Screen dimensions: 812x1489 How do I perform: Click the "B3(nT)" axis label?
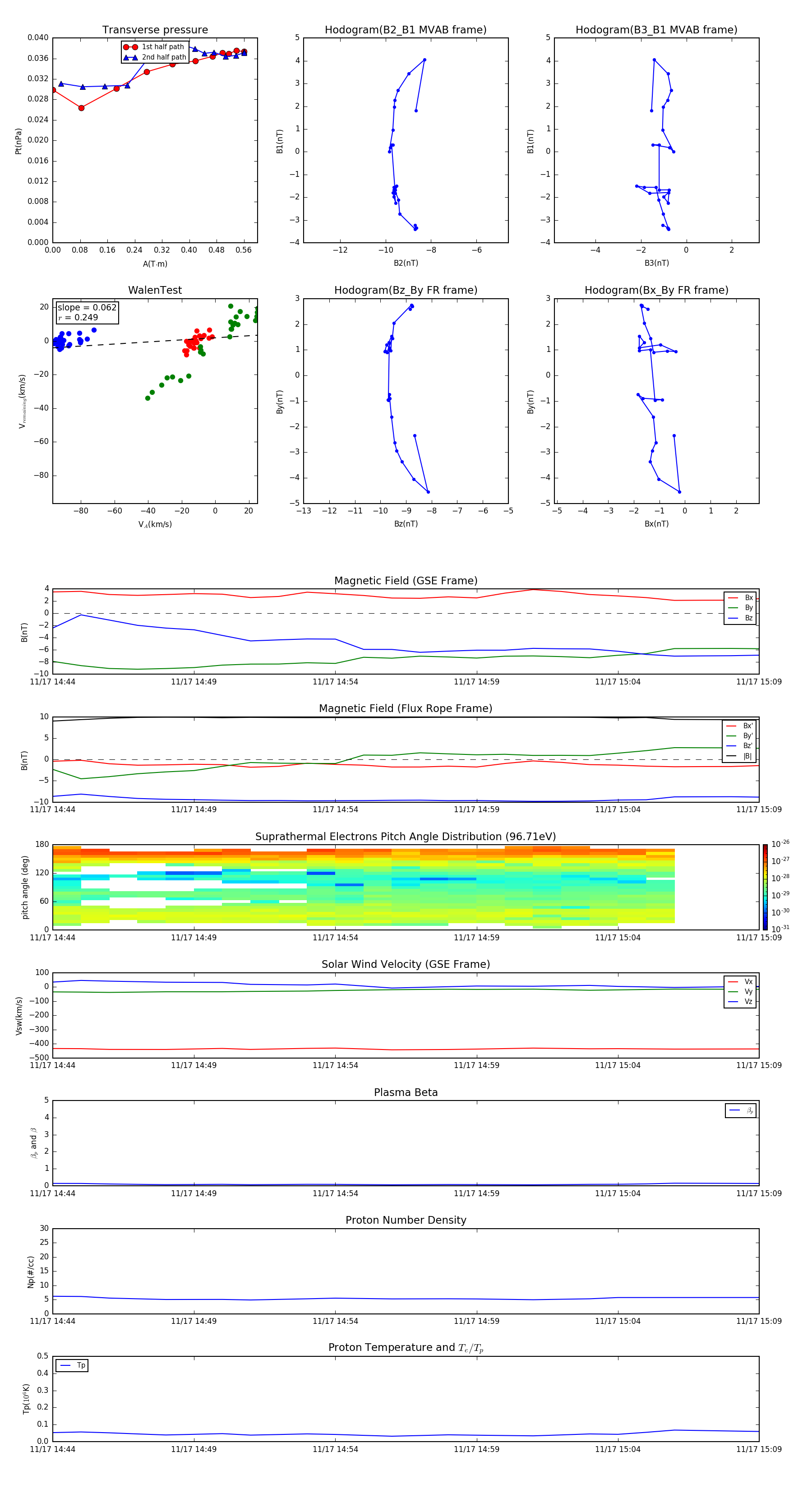pos(656,263)
